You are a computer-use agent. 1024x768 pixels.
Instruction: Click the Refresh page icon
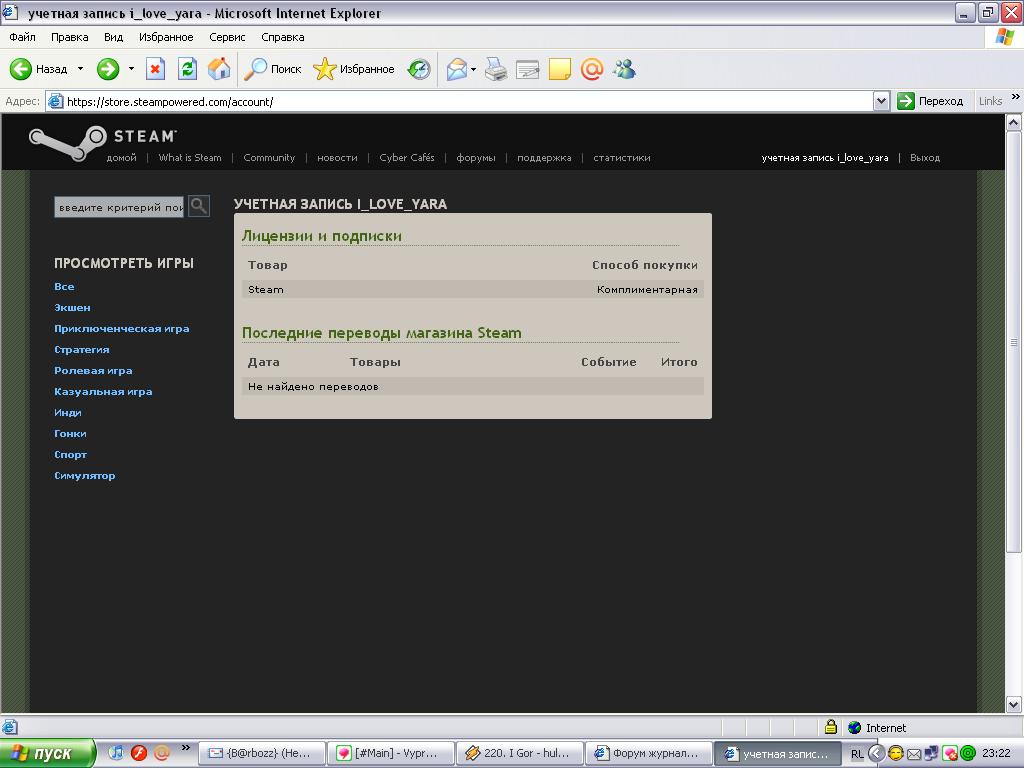pyautogui.click(x=187, y=69)
